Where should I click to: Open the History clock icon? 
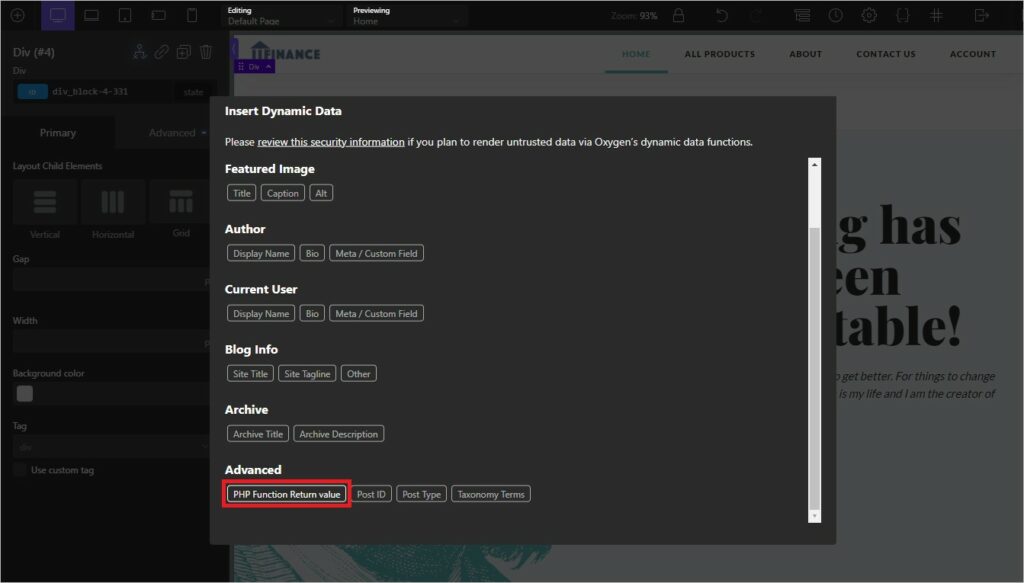[835, 16]
